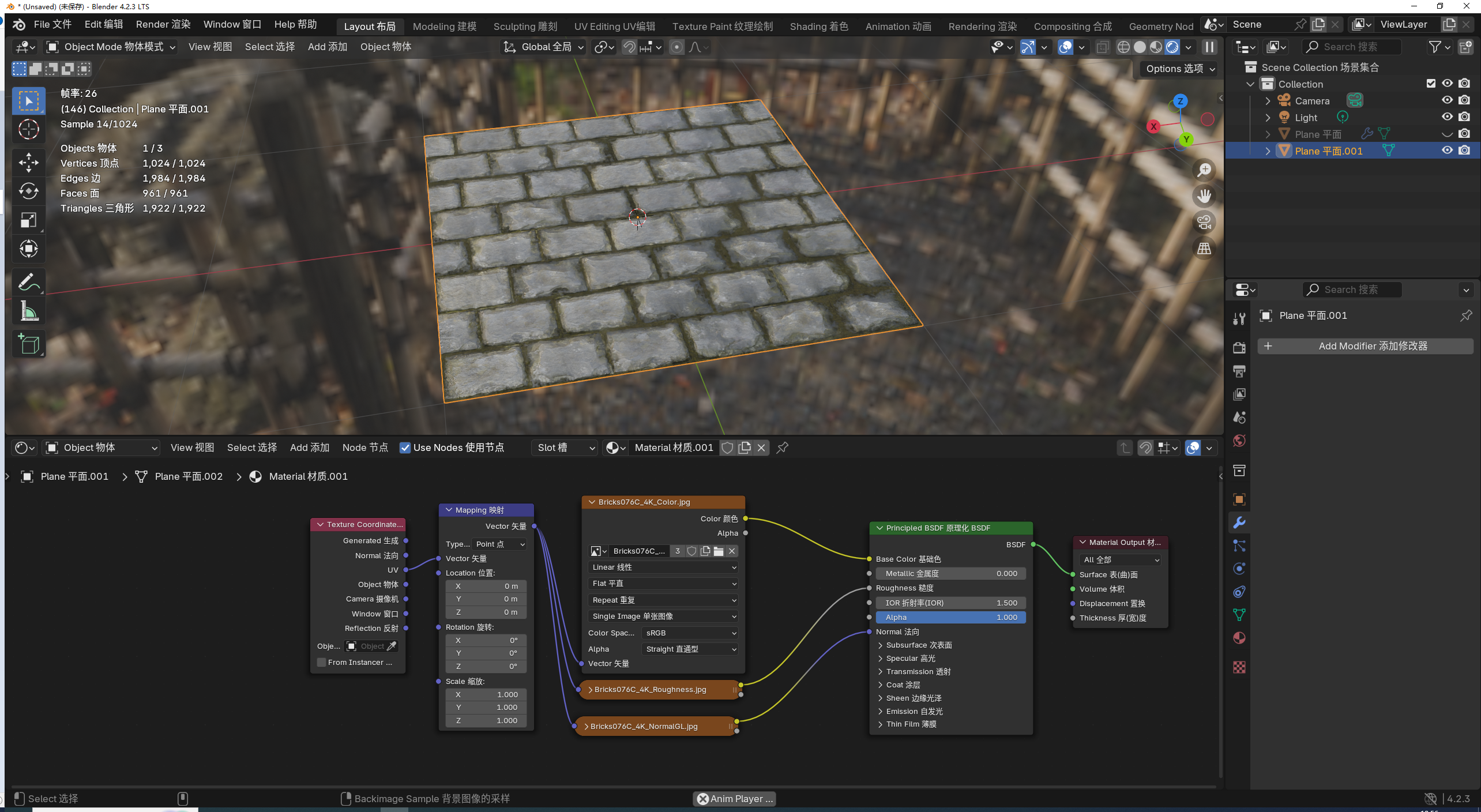
Task: Switch to UV Editing workspace tab
Action: click(x=615, y=26)
